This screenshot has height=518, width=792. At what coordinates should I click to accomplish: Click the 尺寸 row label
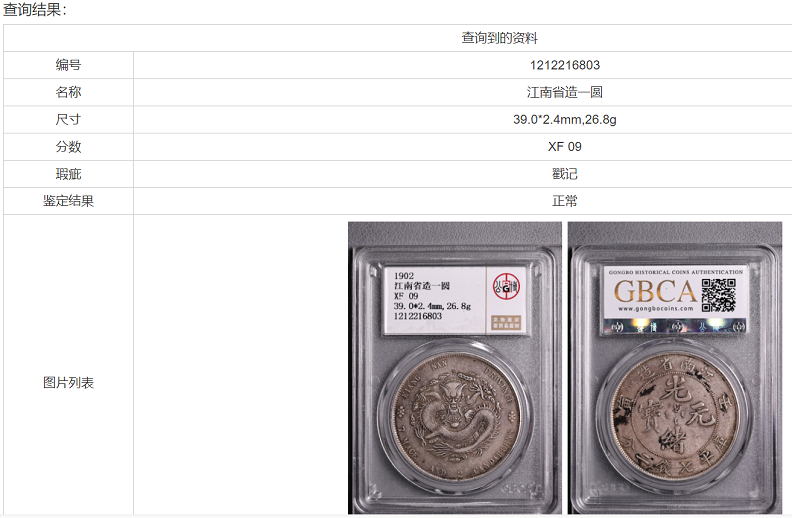68,120
